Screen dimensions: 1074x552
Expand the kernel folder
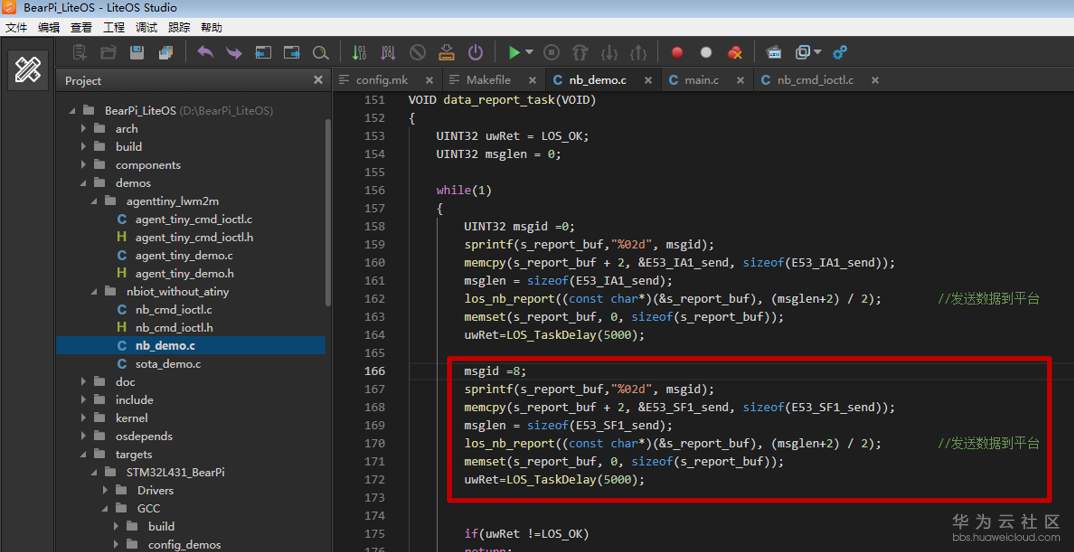[84, 418]
